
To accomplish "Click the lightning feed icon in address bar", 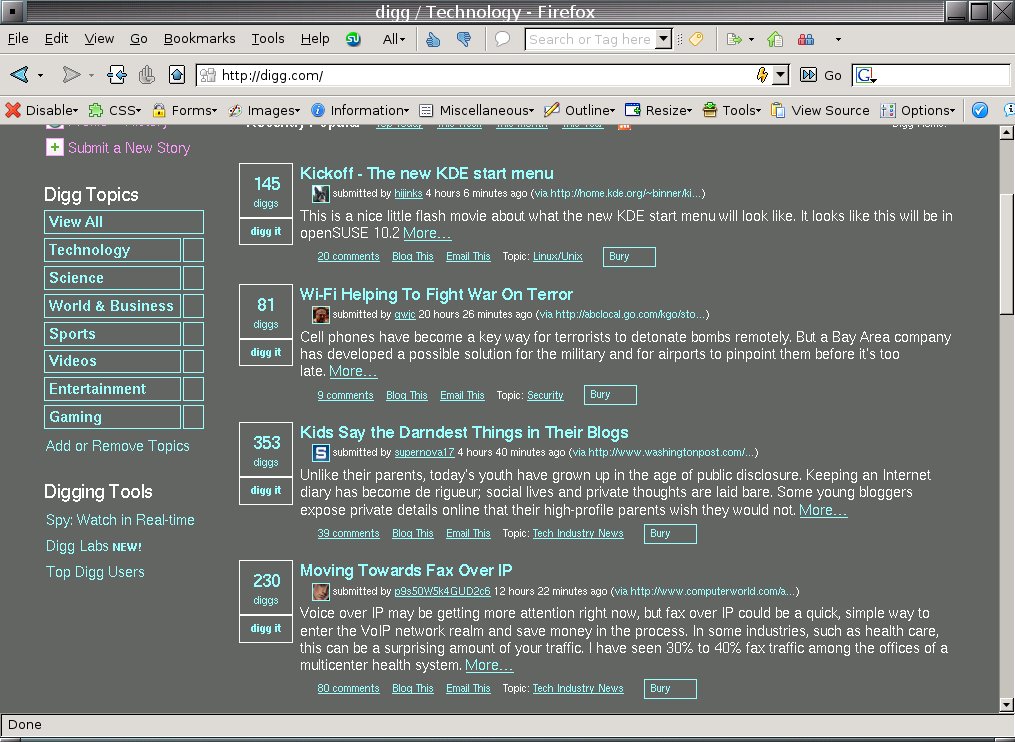I will 762,75.
